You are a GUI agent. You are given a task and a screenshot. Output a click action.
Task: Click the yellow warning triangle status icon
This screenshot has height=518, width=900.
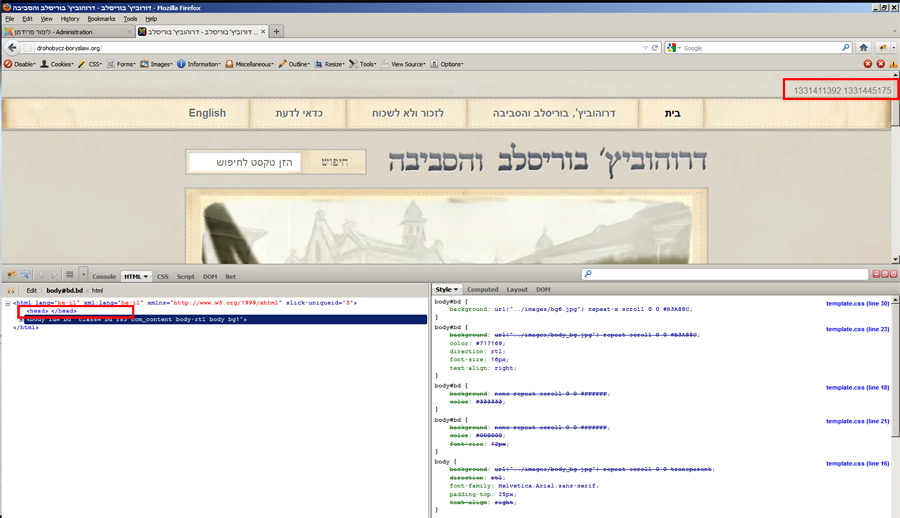pos(893,64)
